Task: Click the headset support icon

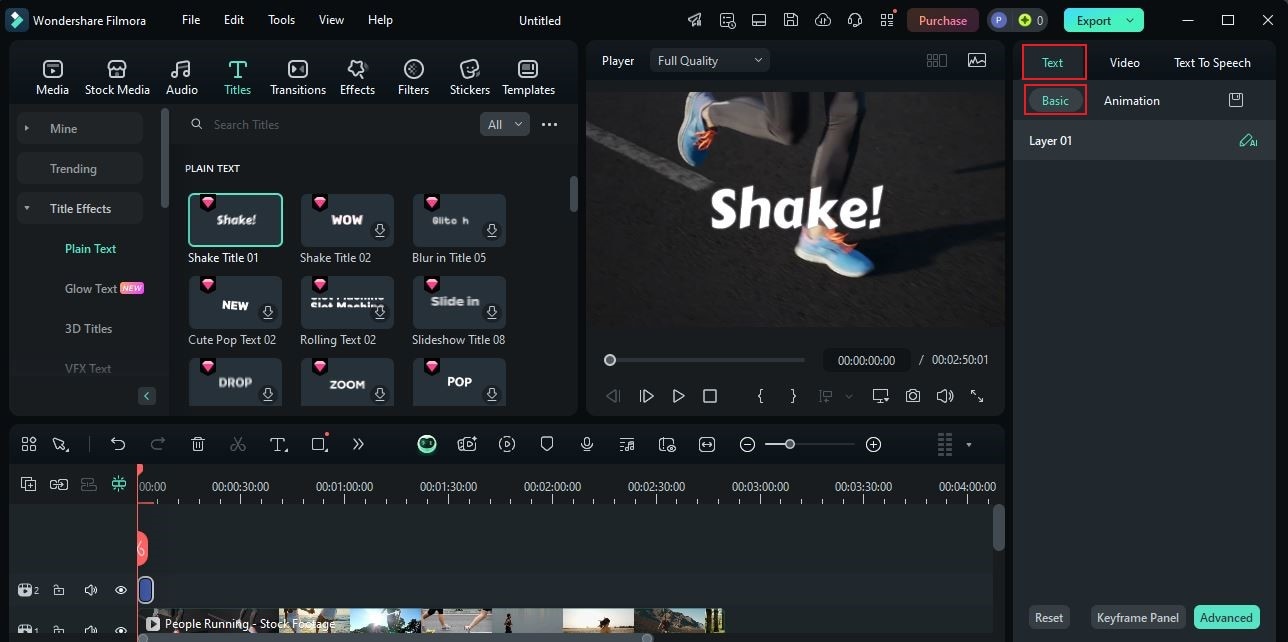Action: [855, 20]
